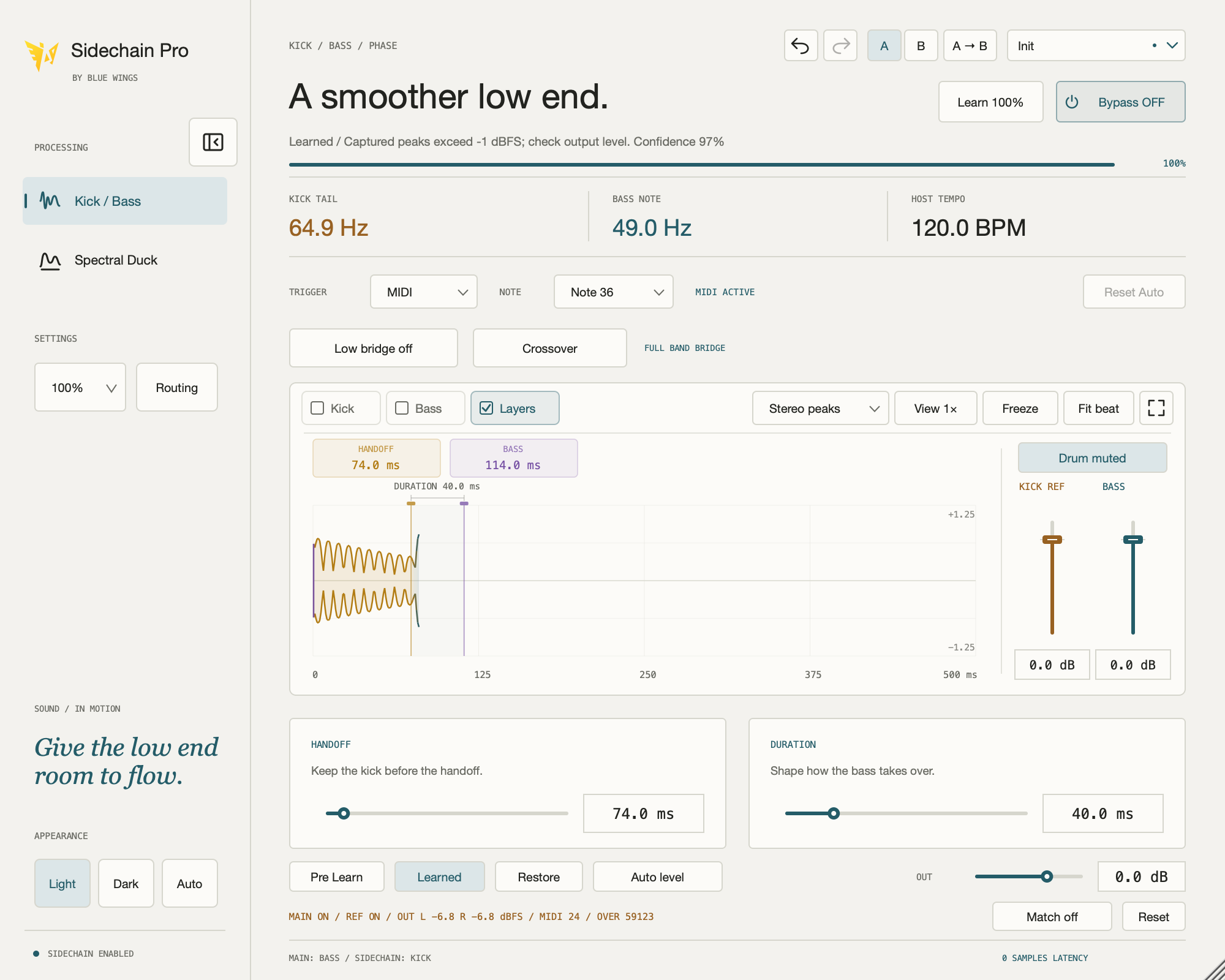
Task: Click the Duration 40.0 ms value field
Action: (x=1102, y=813)
